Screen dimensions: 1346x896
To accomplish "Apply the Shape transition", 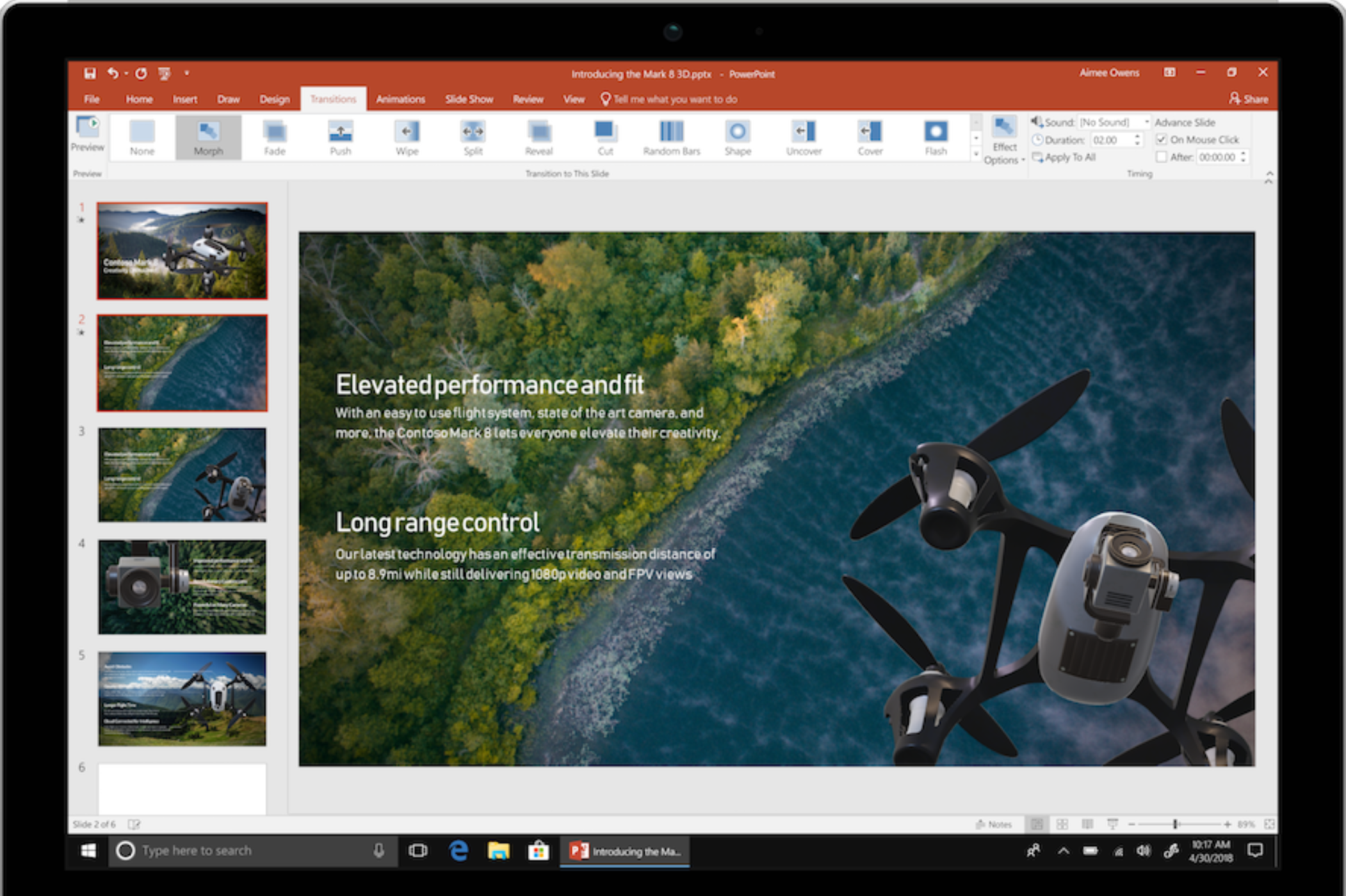I will click(x=738, y=138).
